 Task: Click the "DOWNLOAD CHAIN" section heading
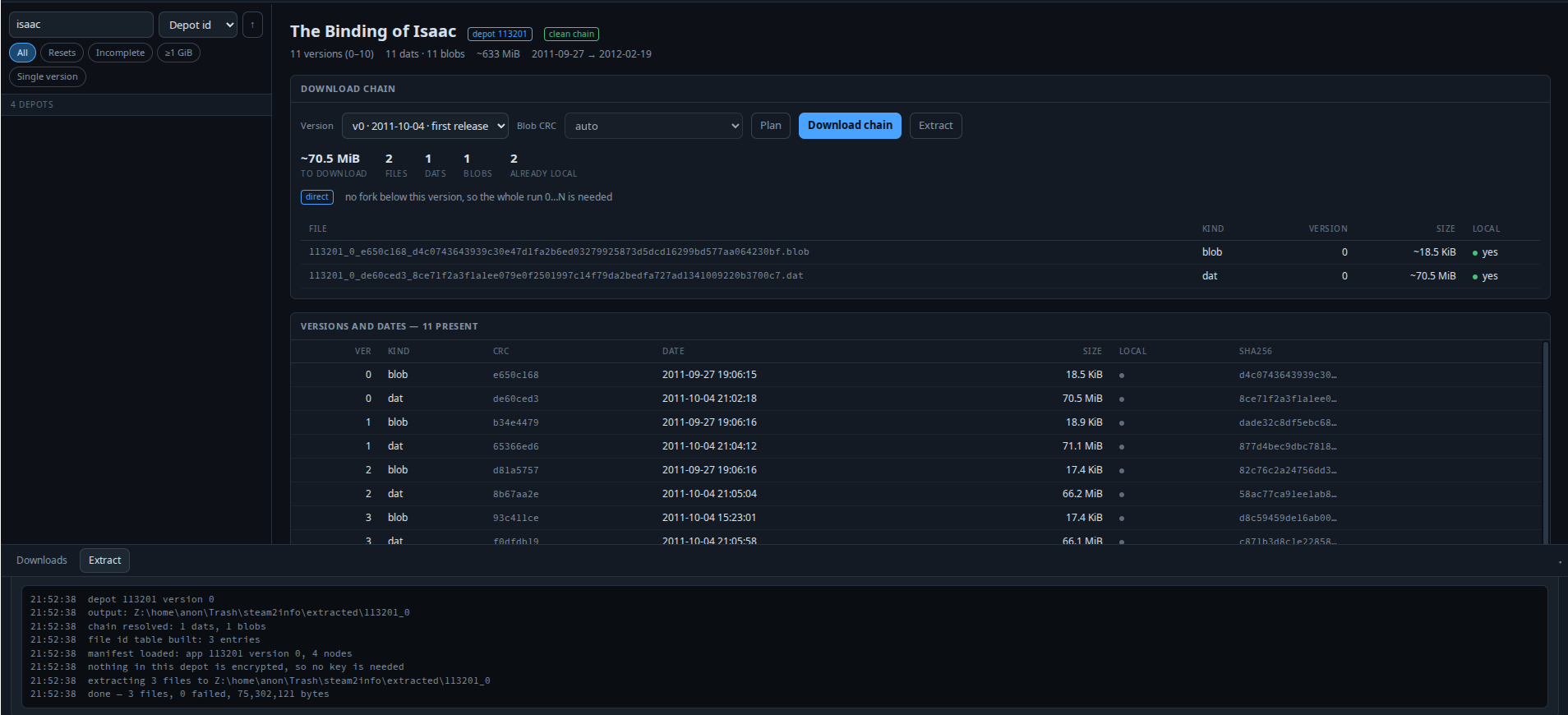click(348, 89)
